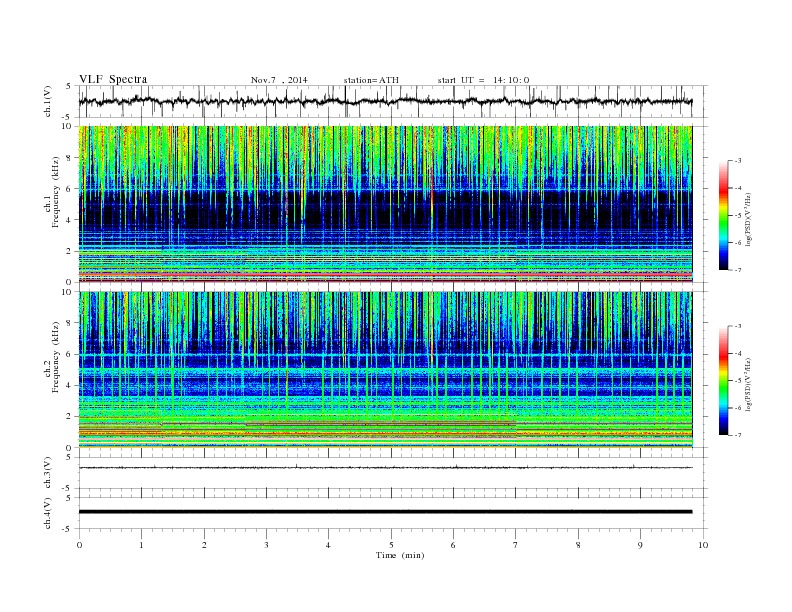Click the 'ch.1(V)' waveform axis label

[48, 101]
